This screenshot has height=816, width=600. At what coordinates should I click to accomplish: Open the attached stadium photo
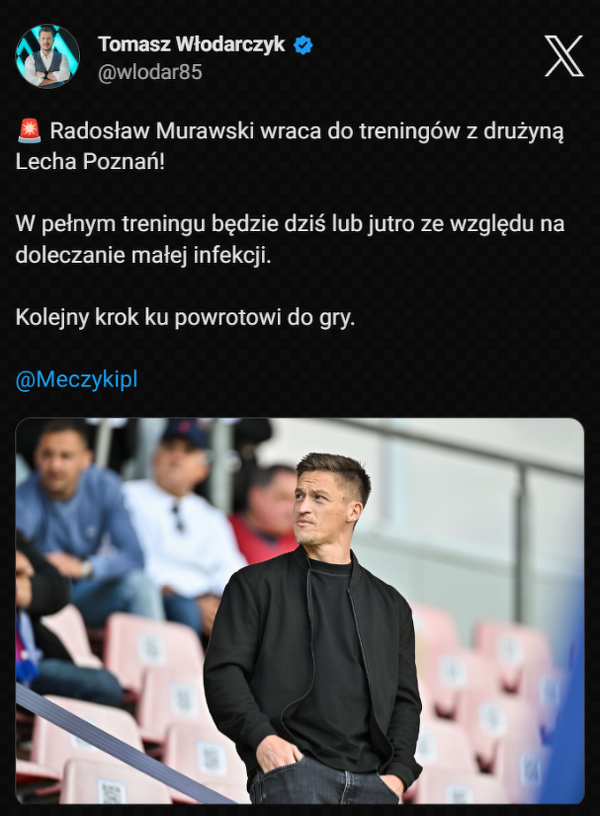click(300, 611)
